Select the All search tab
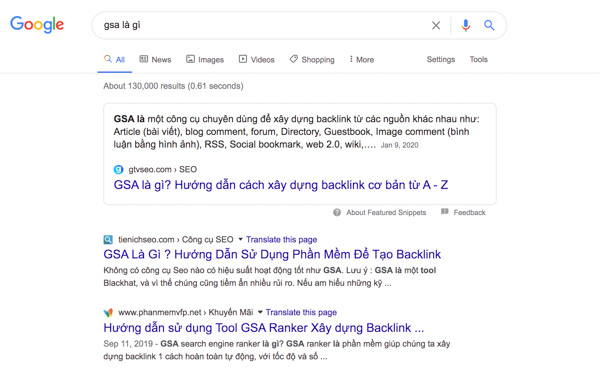This screenshot has width=600, height=372. click(114, 59)
